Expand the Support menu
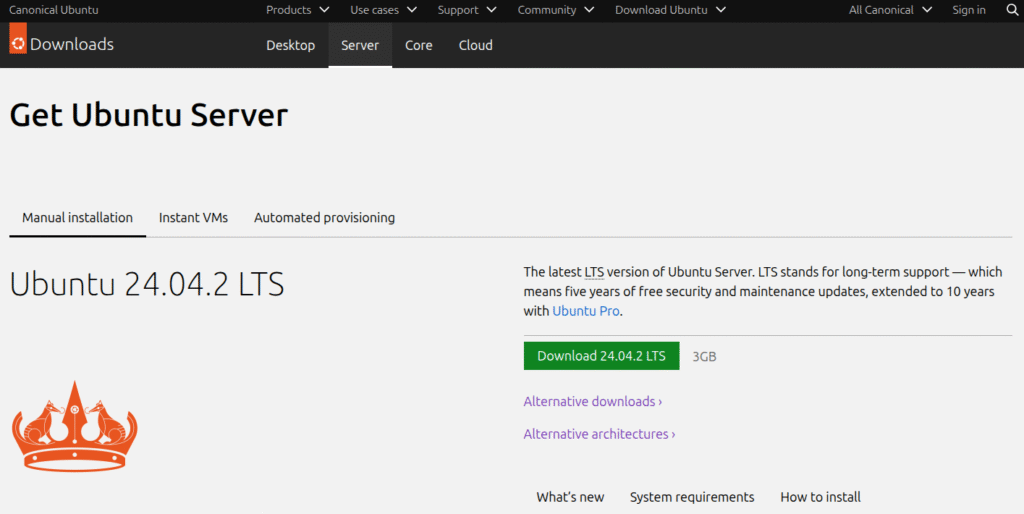 point(466,10)
